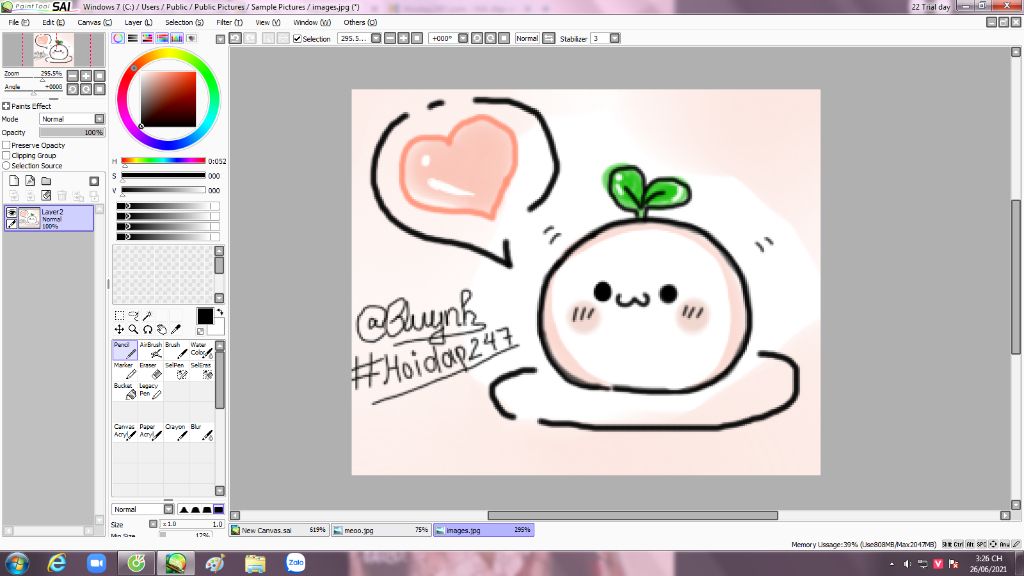The image size is (1024, 576).
Task: Select the AirBrush tool
Action: click(x=150, y=350)
